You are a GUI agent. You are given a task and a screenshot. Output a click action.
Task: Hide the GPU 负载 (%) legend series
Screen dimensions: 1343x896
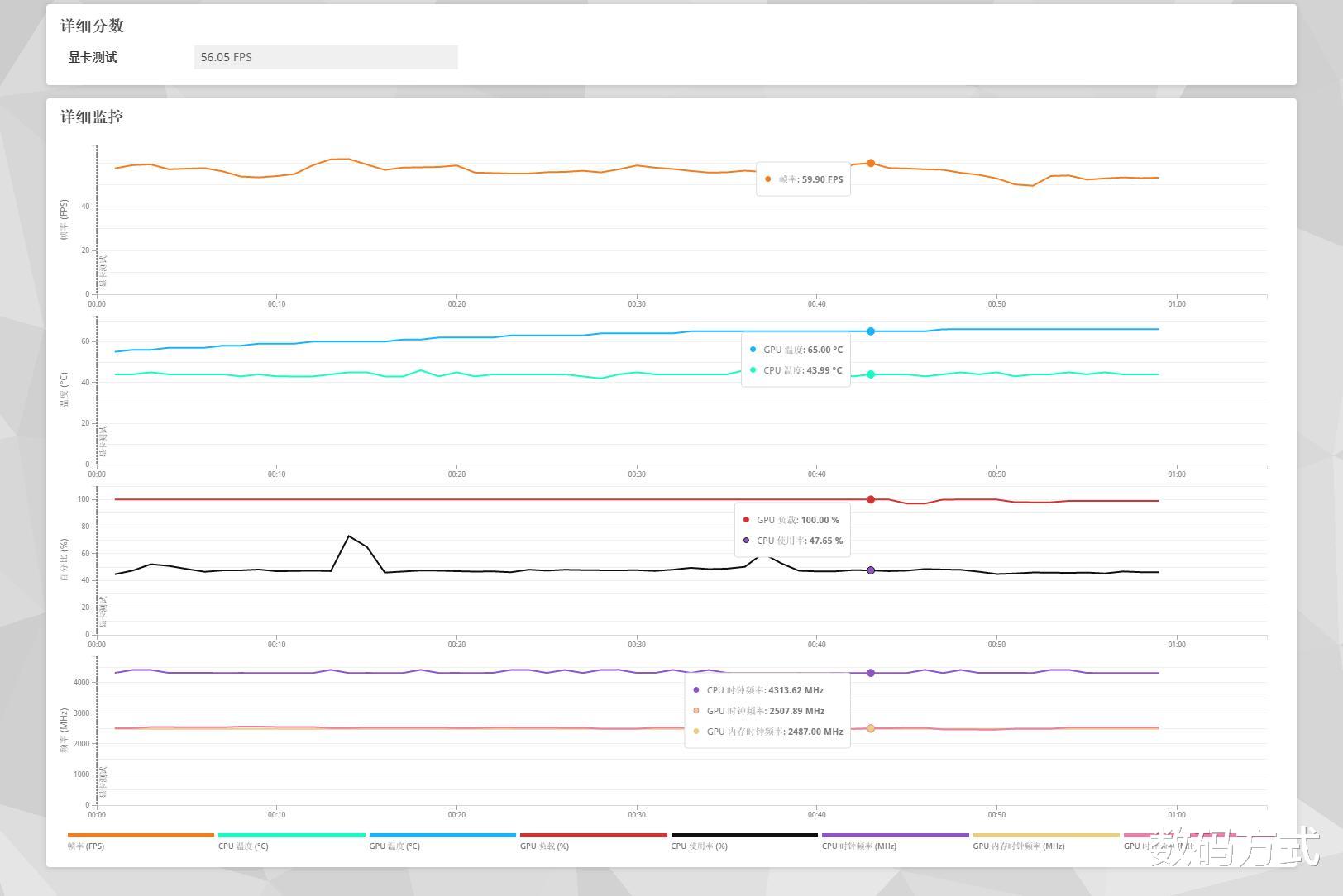[544, 846]
